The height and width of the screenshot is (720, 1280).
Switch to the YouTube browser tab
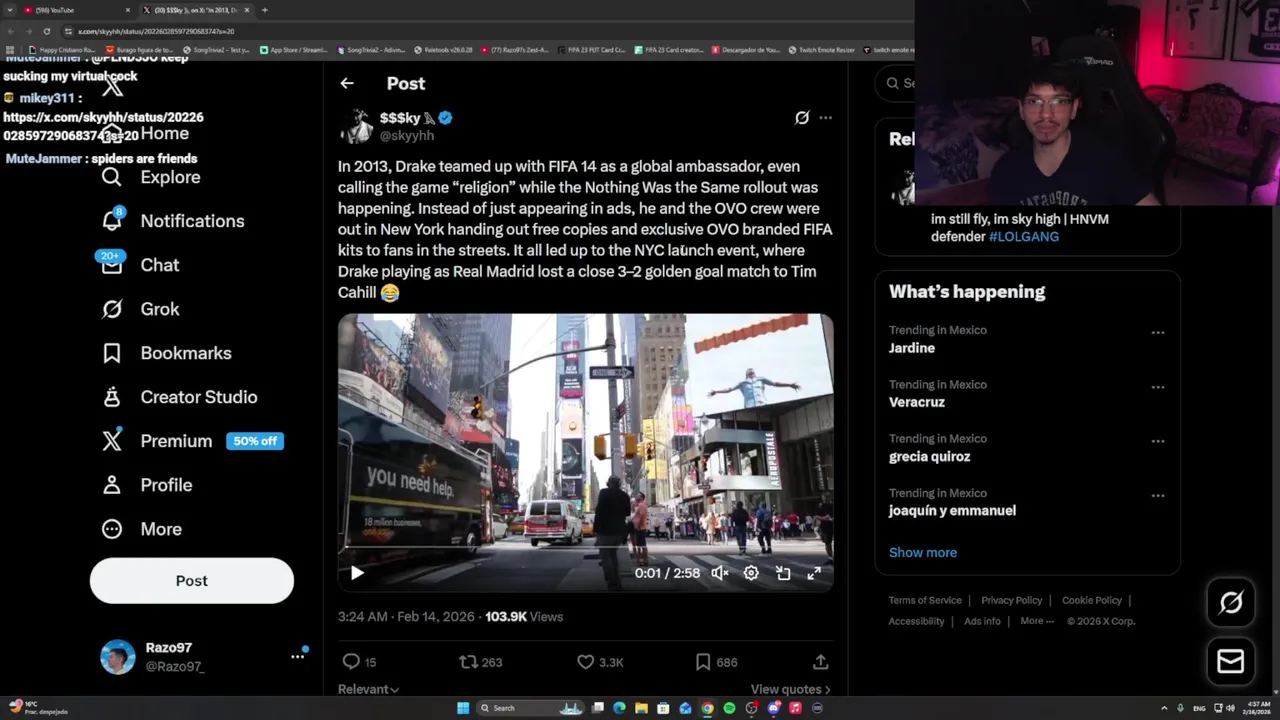[75, 10]
